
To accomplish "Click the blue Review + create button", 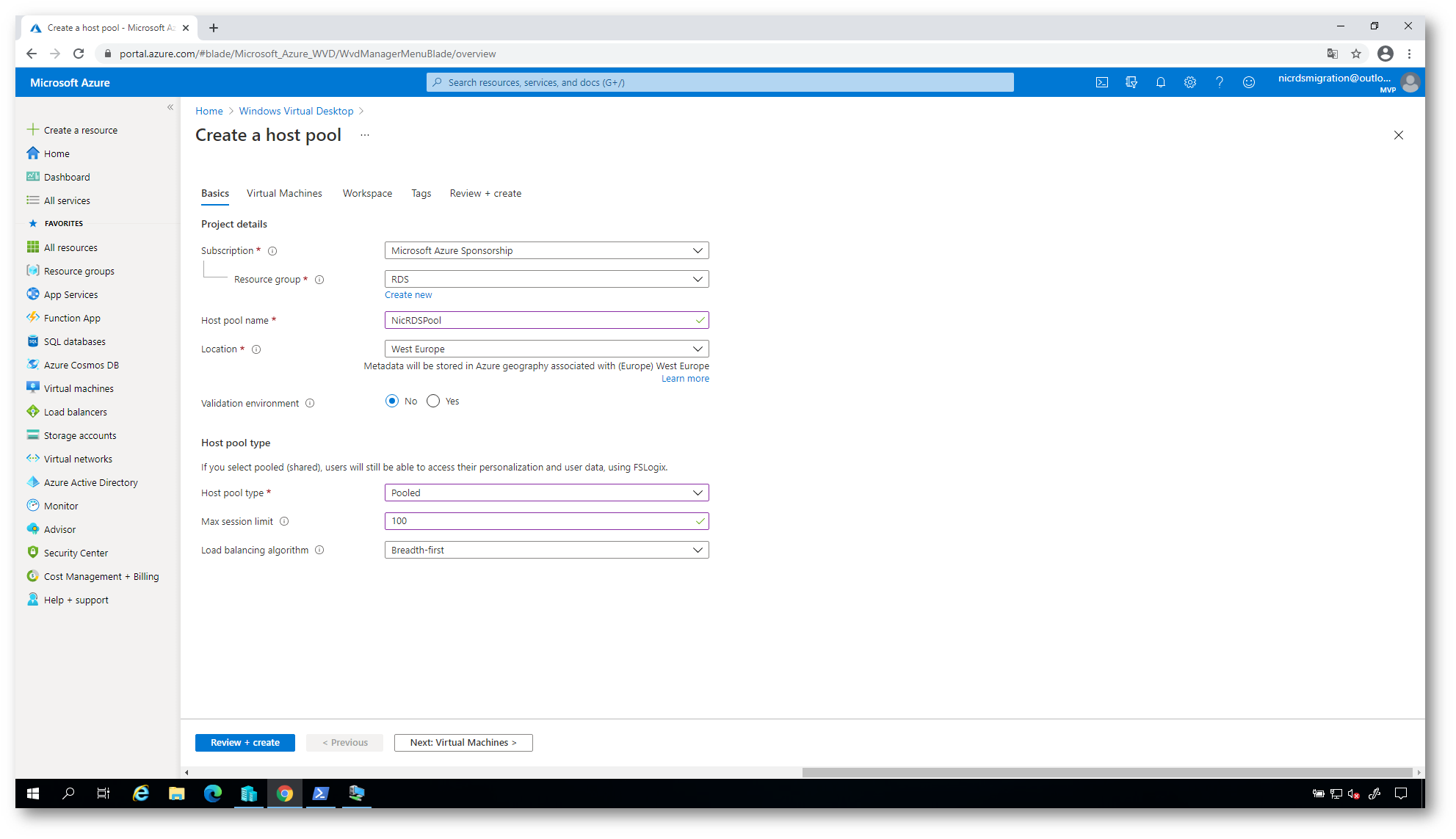I will [245, 742].
